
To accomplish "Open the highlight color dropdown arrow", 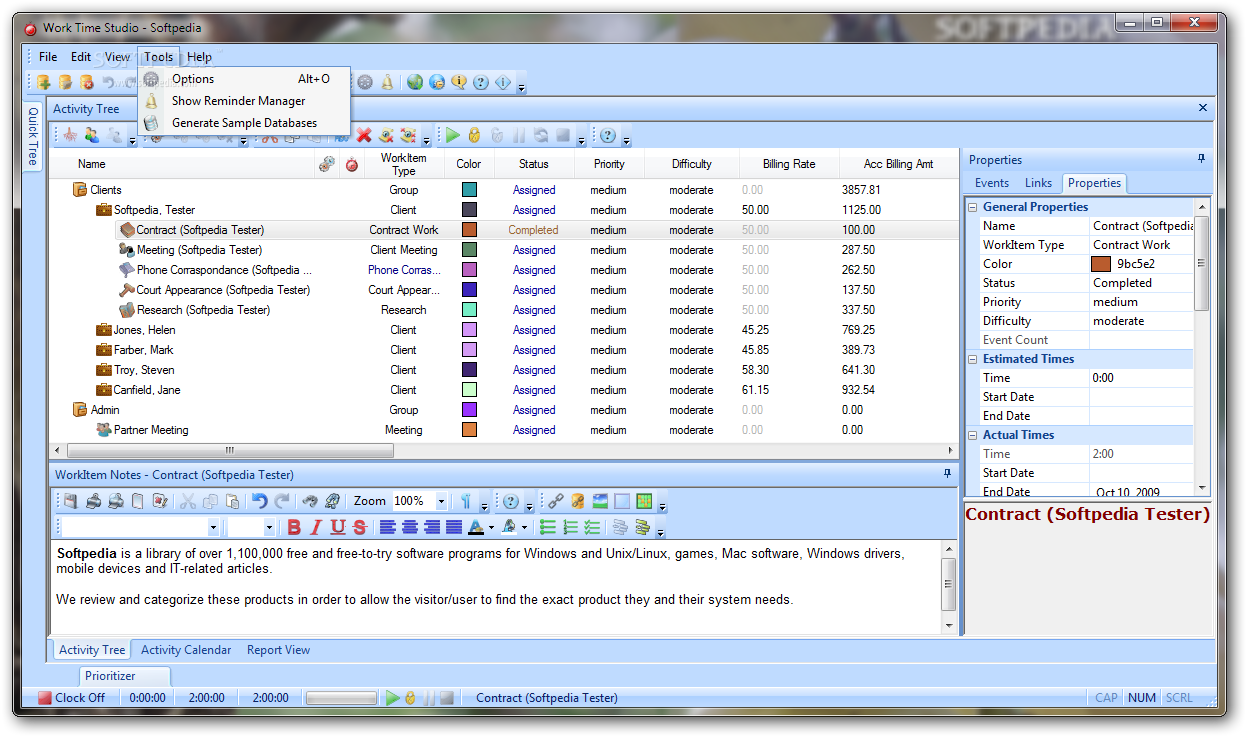I will tap(524, 527).
